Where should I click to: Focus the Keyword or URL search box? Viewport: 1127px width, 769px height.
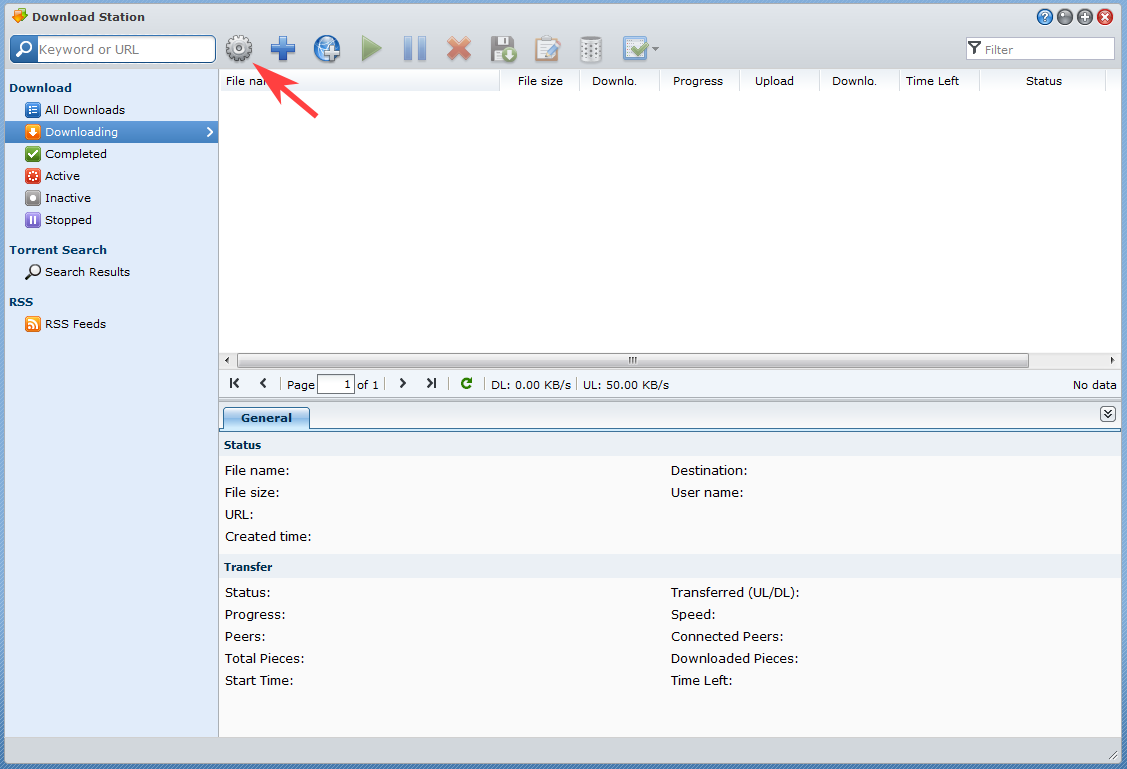(x=126, y=49)
